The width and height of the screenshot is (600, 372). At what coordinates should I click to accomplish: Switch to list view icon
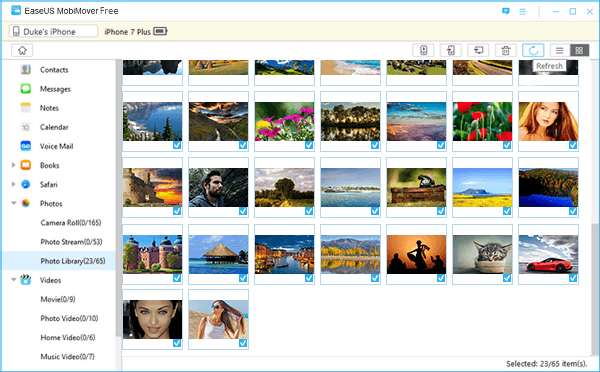[x=560, y=50]
